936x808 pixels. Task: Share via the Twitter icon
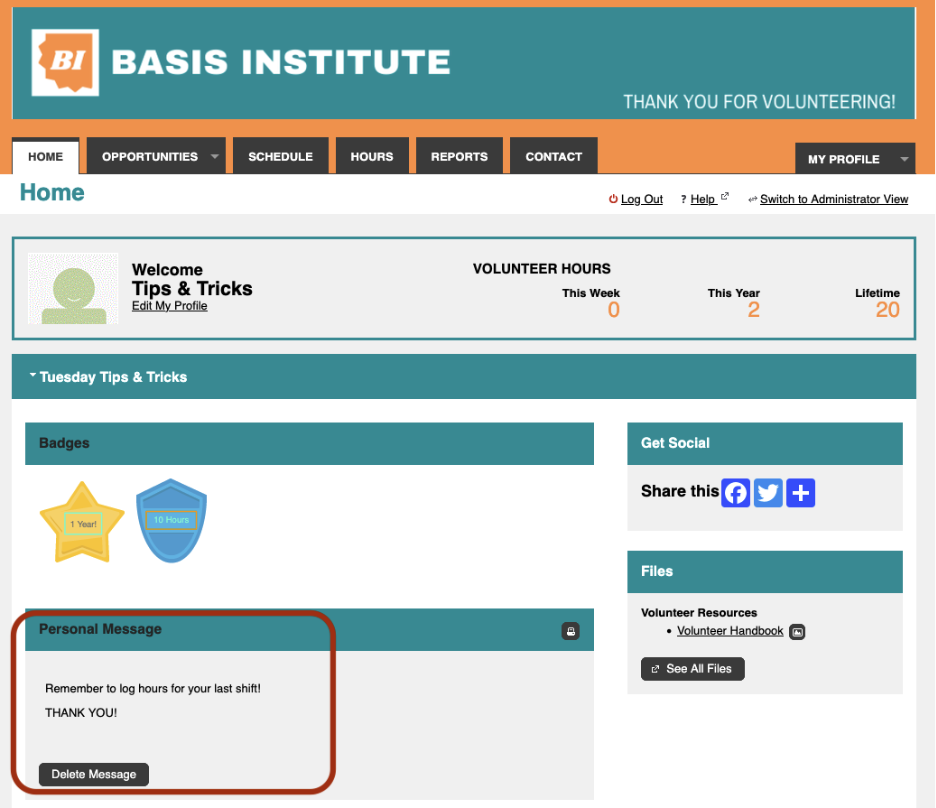[x=768, y=493]
